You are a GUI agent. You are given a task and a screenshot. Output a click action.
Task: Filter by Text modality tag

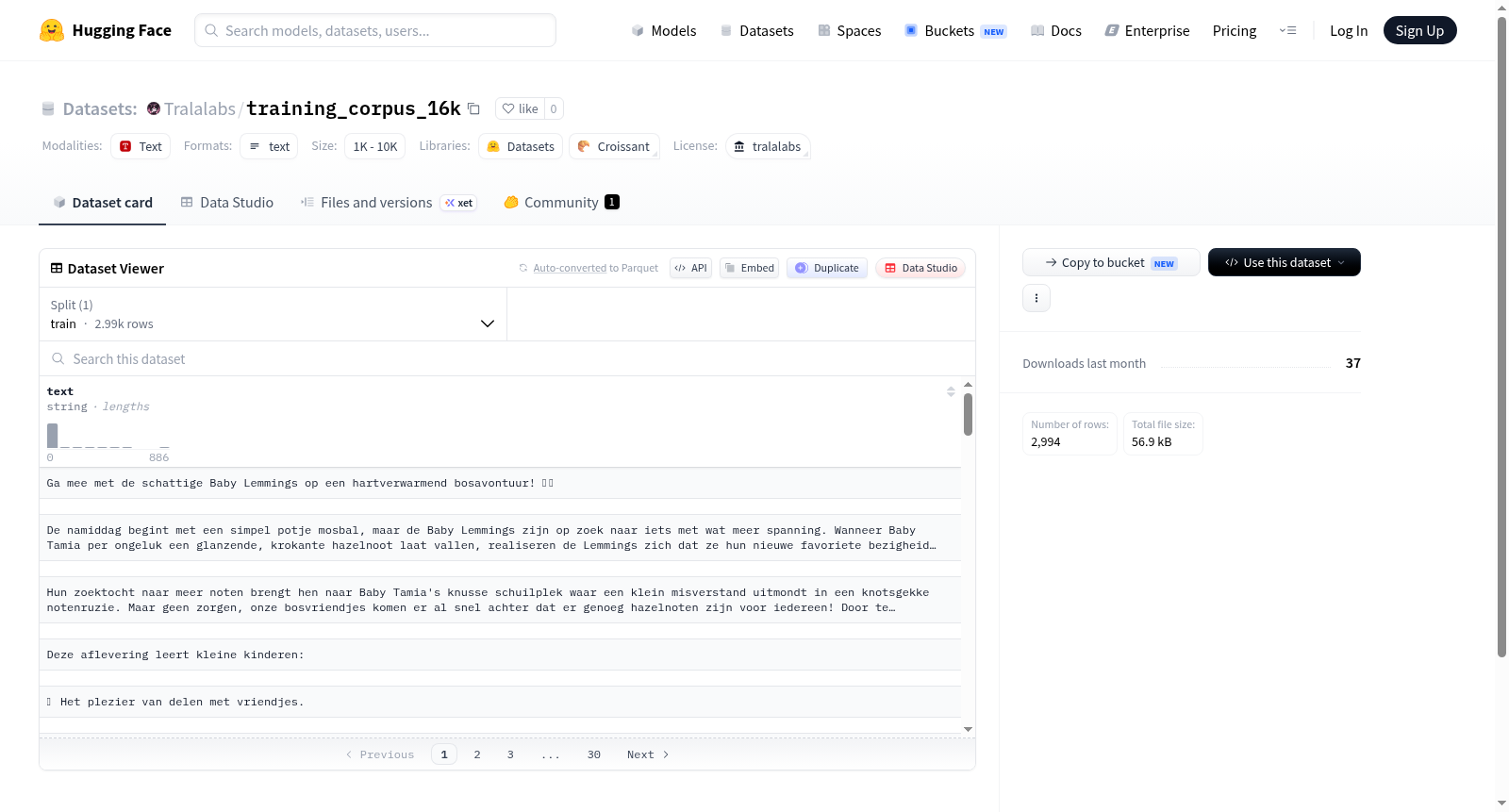point(141,146)
